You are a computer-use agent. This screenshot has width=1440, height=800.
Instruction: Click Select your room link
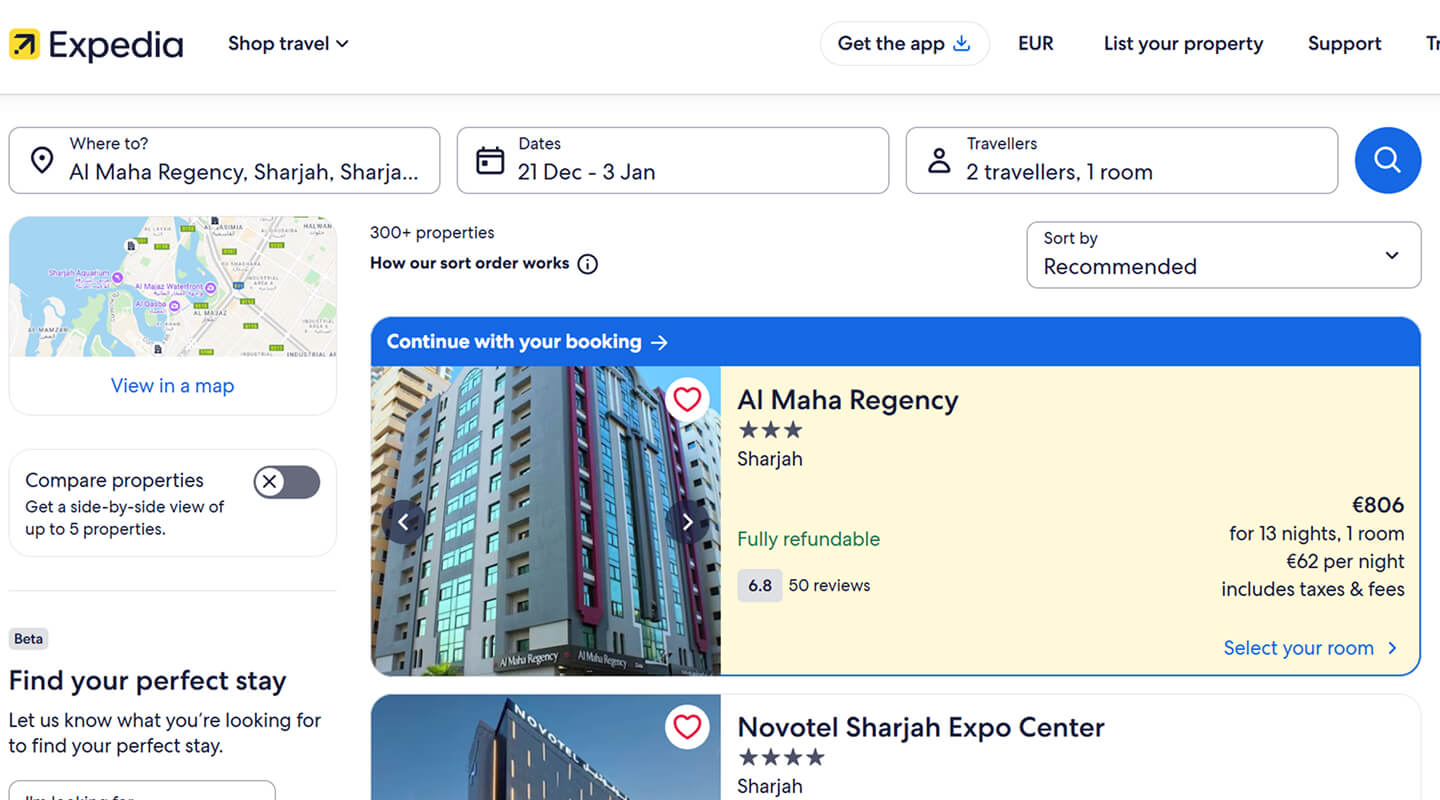click(x=1311, y=648)
